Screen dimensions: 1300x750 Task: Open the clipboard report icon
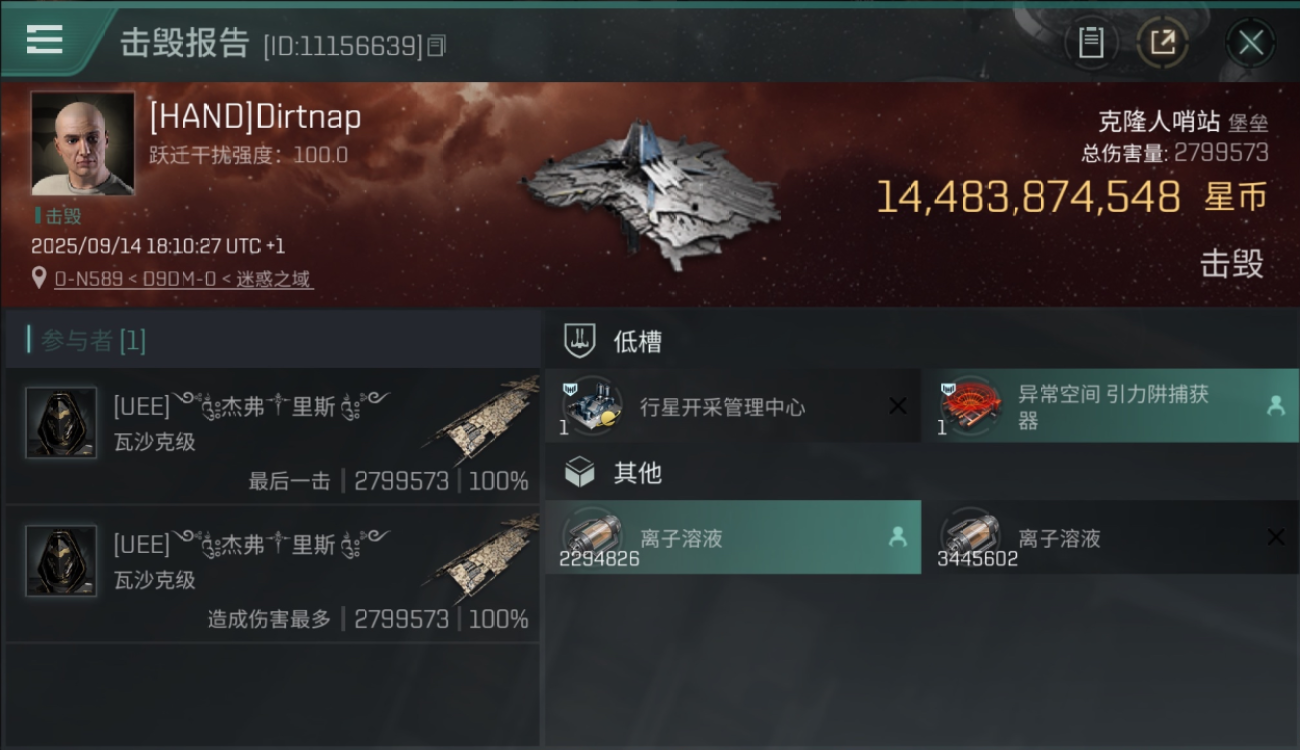pyautogui.click(x=1091, y=43)
